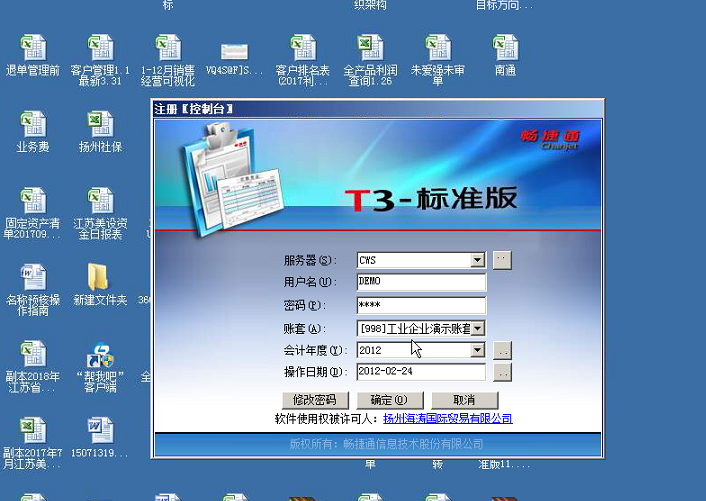The width and height of the screenshot is (706, 501).
Task: Click the 修改密码 button
Action: pos(315,400)
